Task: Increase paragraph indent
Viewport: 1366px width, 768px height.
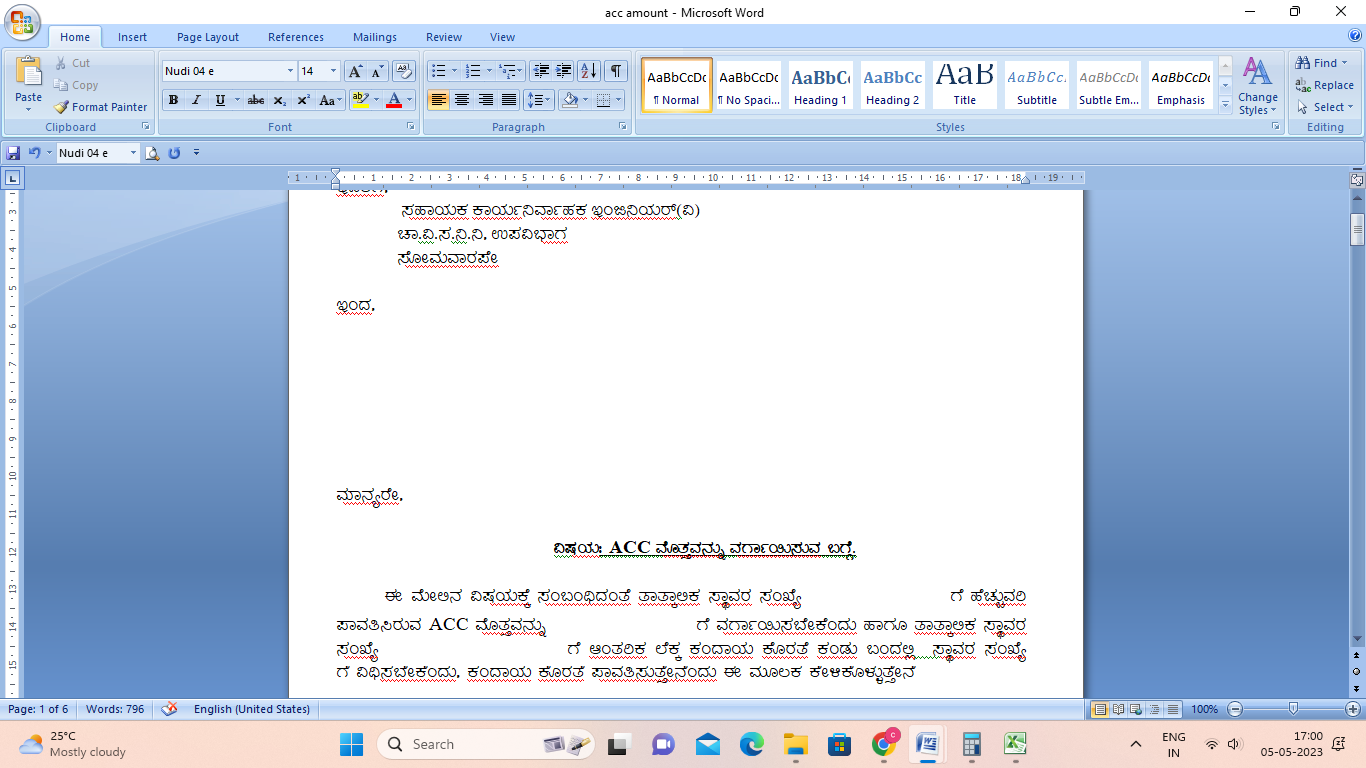Action: pos(564,71)
